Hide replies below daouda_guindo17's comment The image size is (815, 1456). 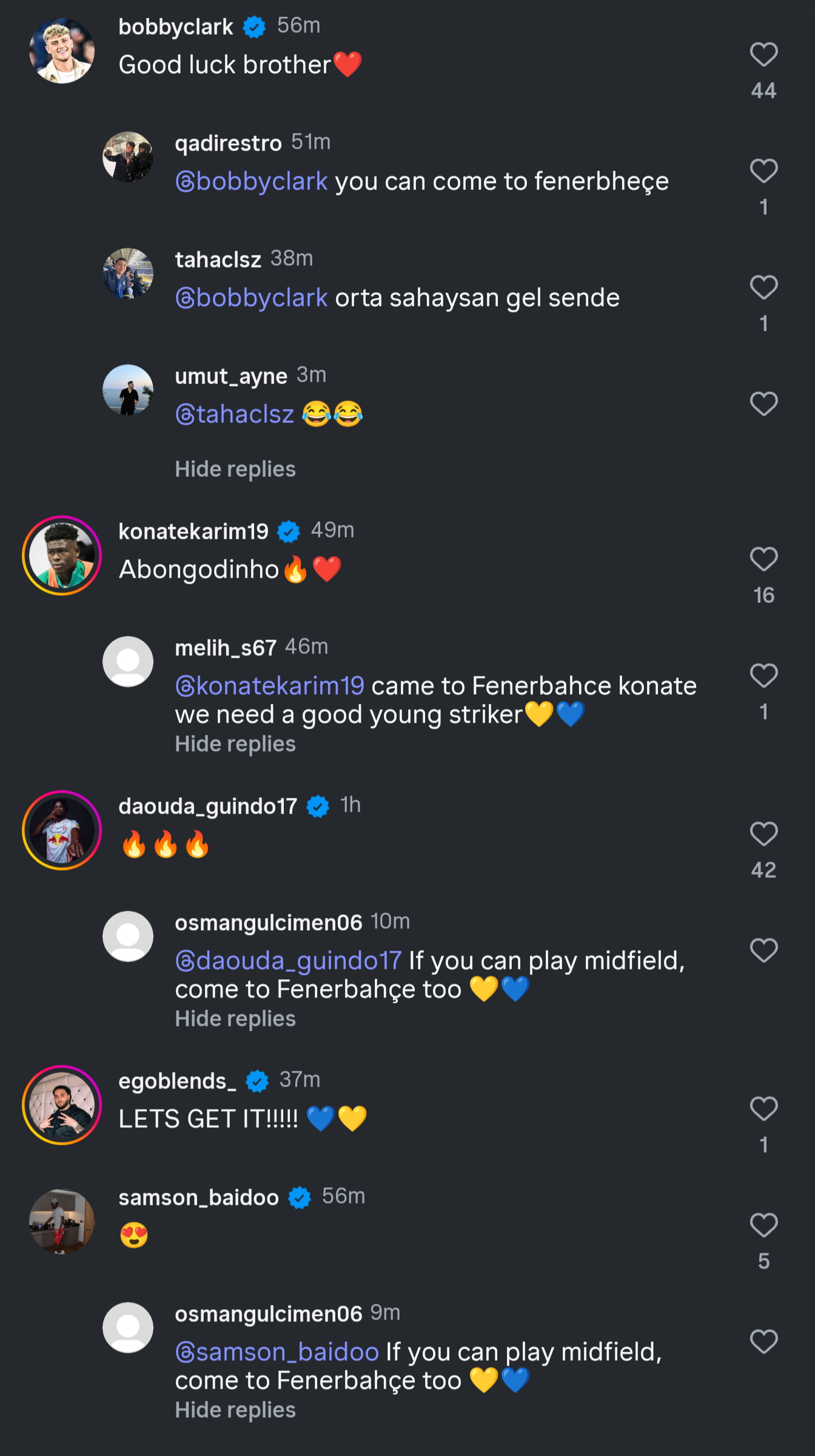click(x=235, y=1019)
